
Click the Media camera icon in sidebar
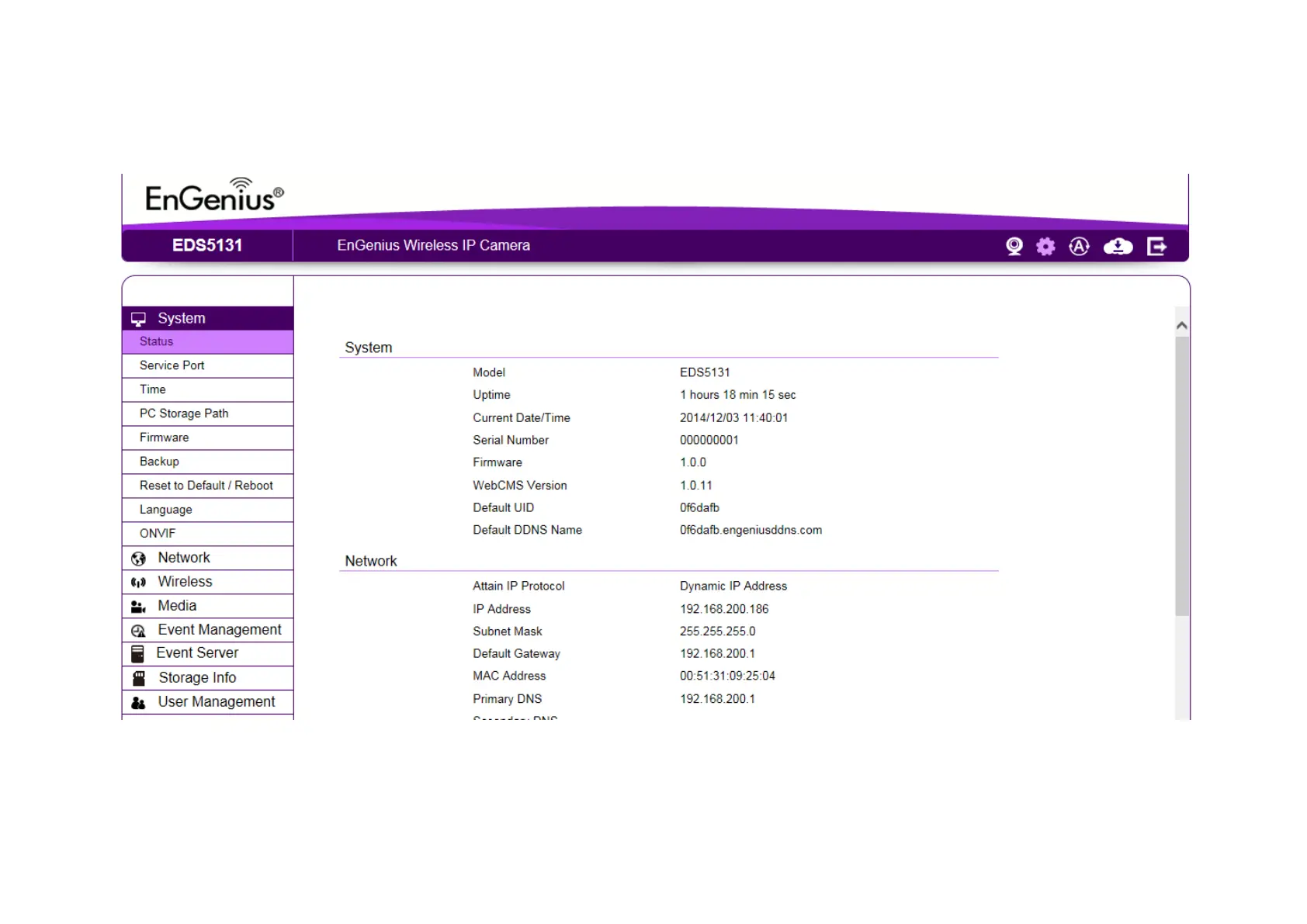(138, 607)
